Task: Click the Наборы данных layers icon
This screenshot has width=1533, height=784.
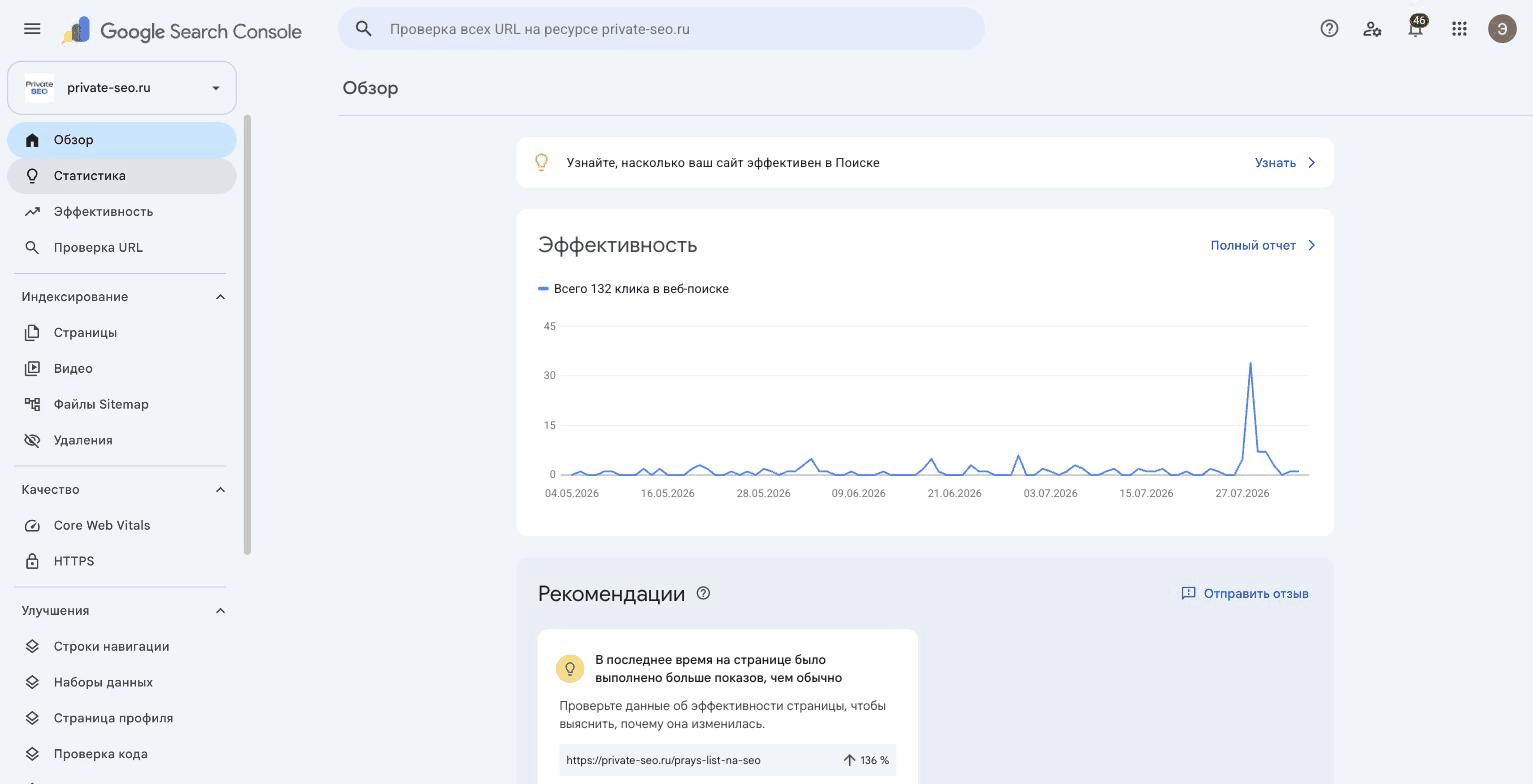Action: (32, 682)
